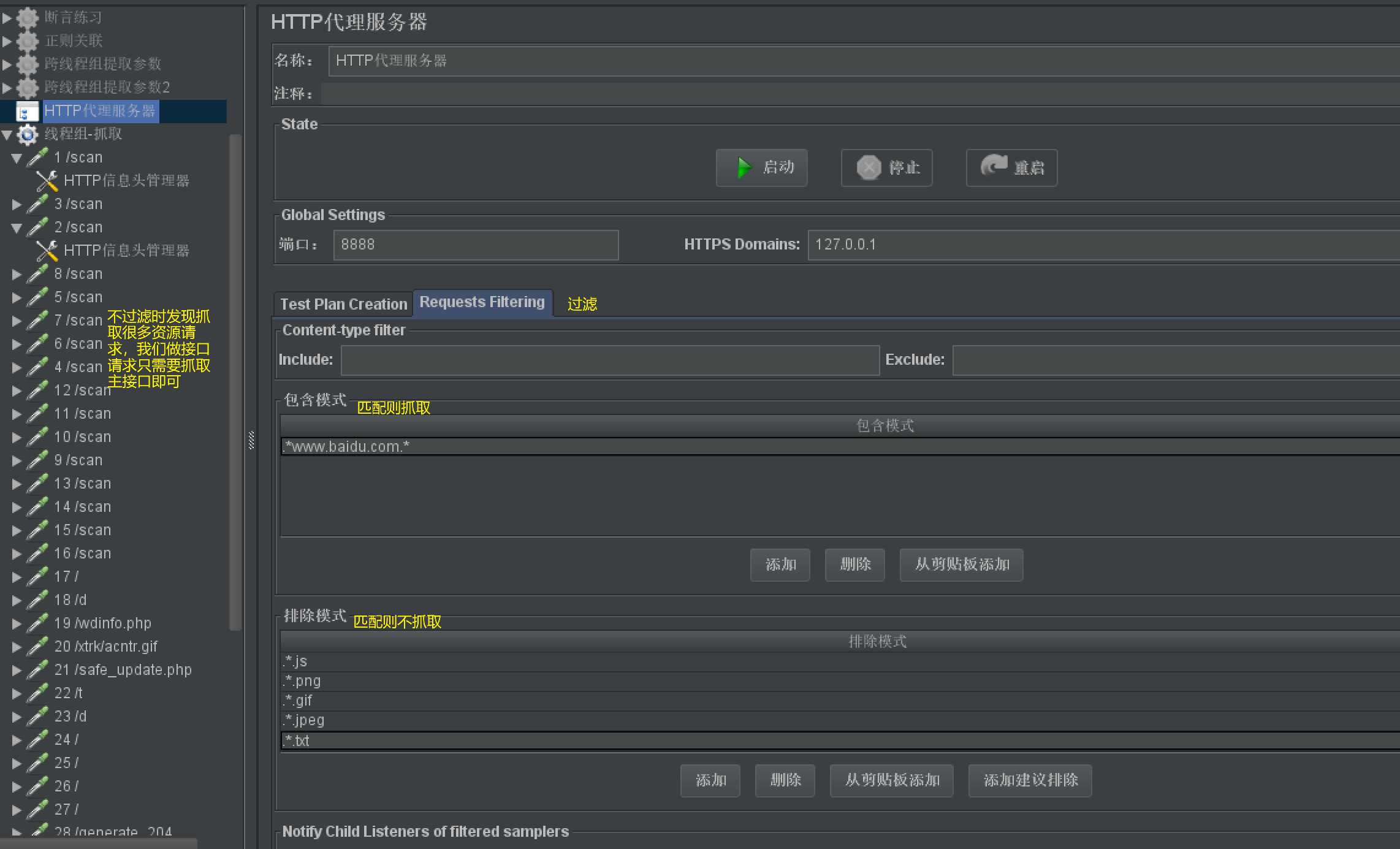
Task: Open the Requests Filtering tab
Action: click(482, 302)
